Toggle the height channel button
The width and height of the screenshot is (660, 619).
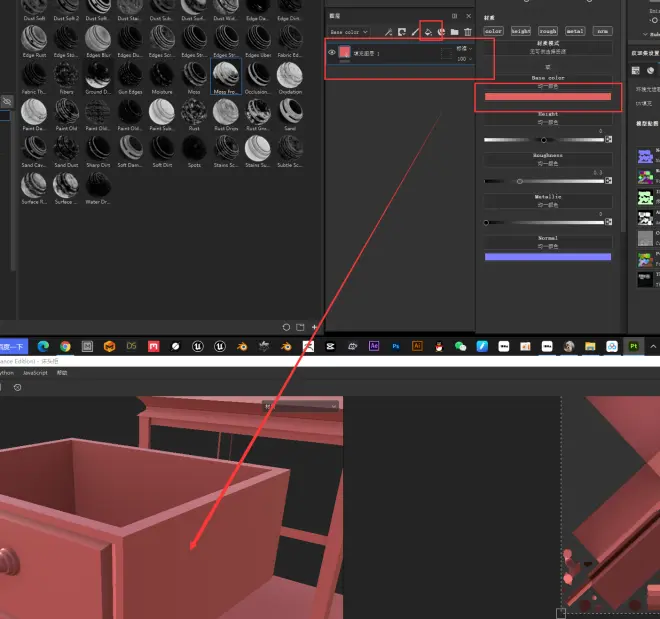click(x=521, y=31)
